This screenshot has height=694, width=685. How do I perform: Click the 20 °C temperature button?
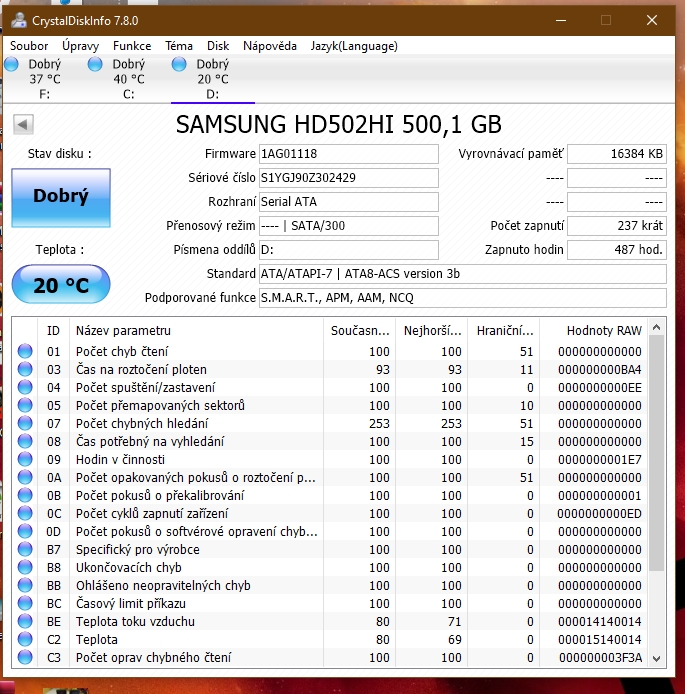coord(61,285)
